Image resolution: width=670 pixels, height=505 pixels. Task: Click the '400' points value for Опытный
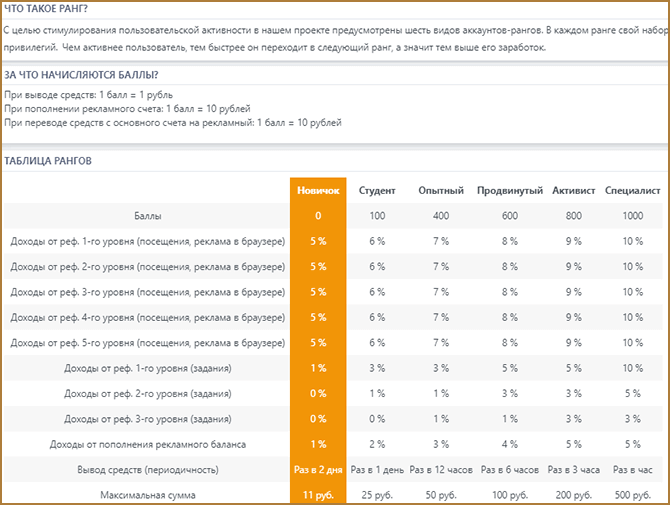coord(441,216)
